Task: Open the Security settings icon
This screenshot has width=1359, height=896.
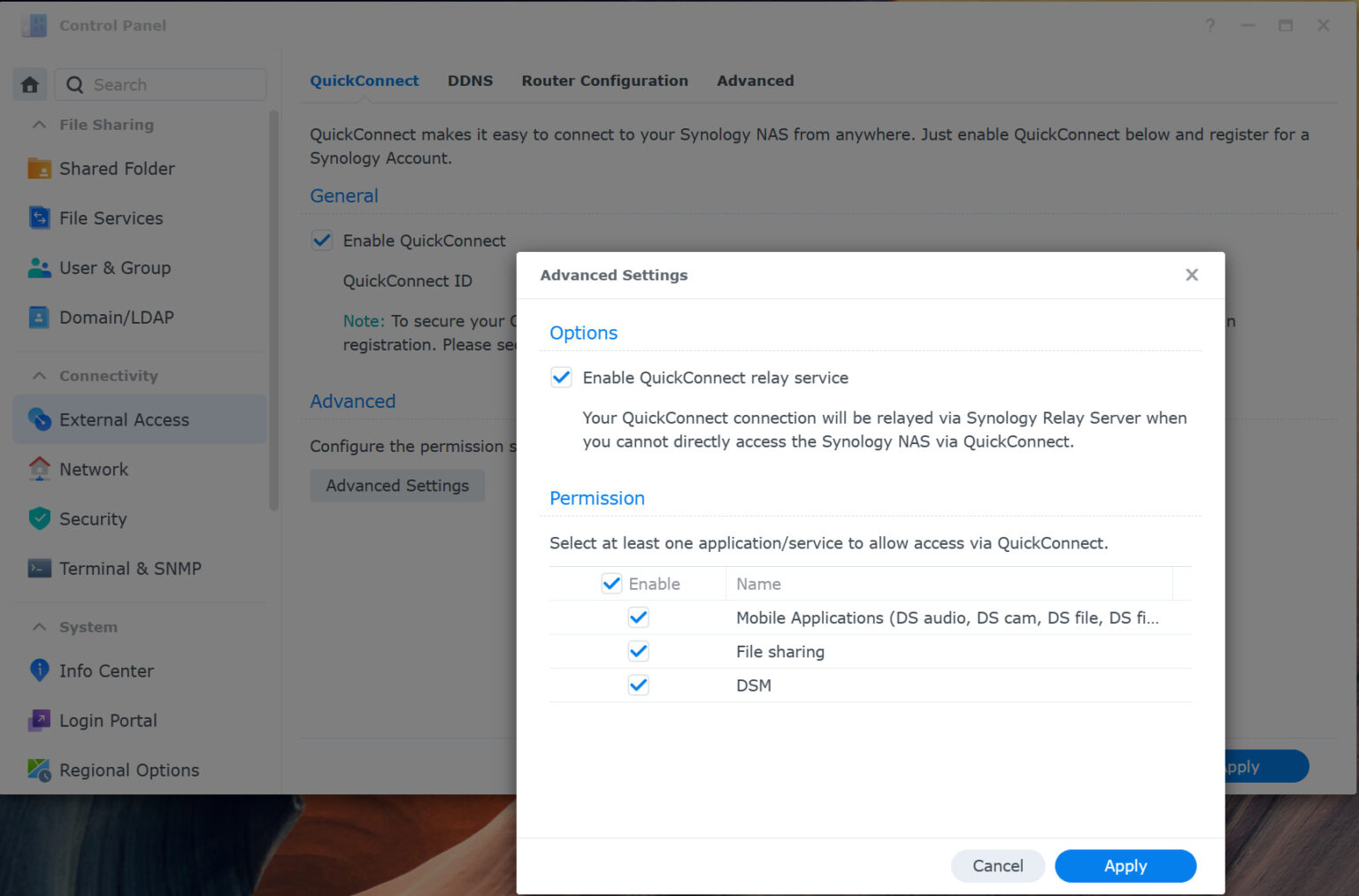Action: [39, 518]
